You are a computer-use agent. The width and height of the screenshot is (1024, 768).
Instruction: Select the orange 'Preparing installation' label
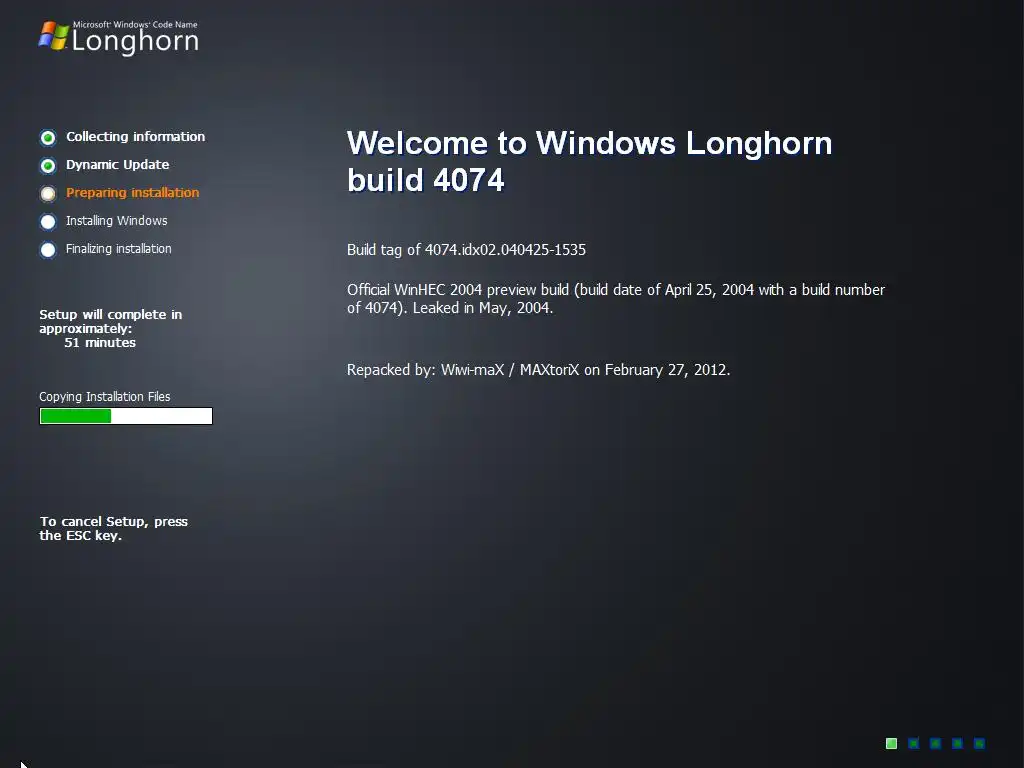[133, 193]
